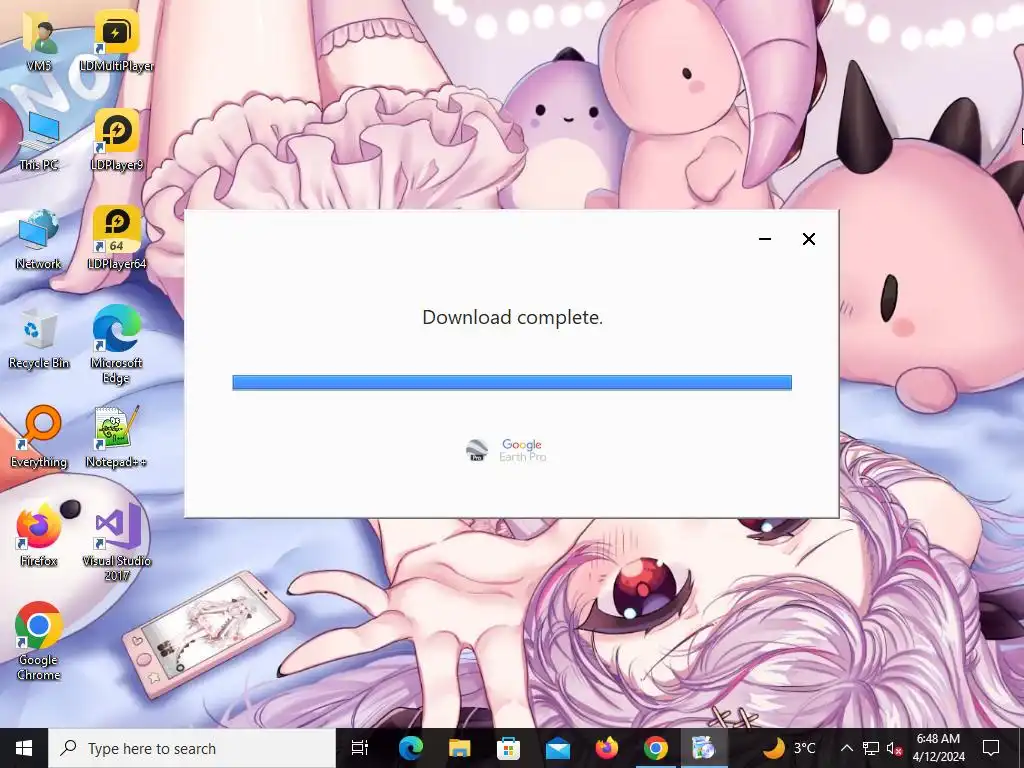
Task: Open the notification center icon
Action: 991,748
